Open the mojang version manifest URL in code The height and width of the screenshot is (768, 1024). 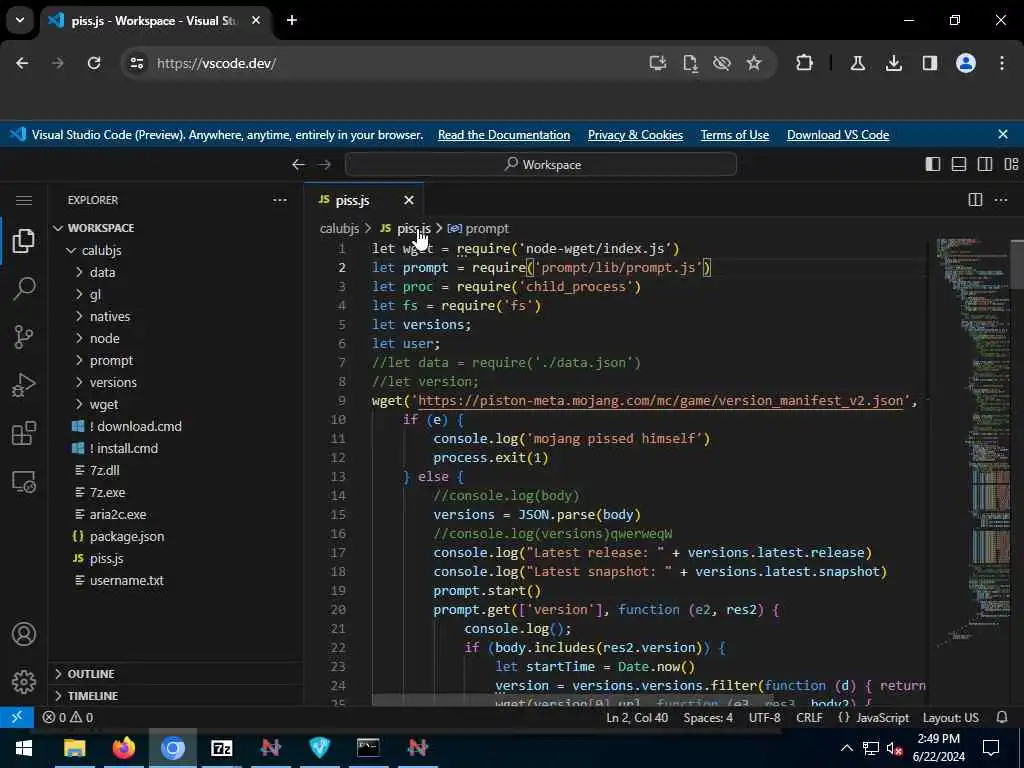point(660,400)
